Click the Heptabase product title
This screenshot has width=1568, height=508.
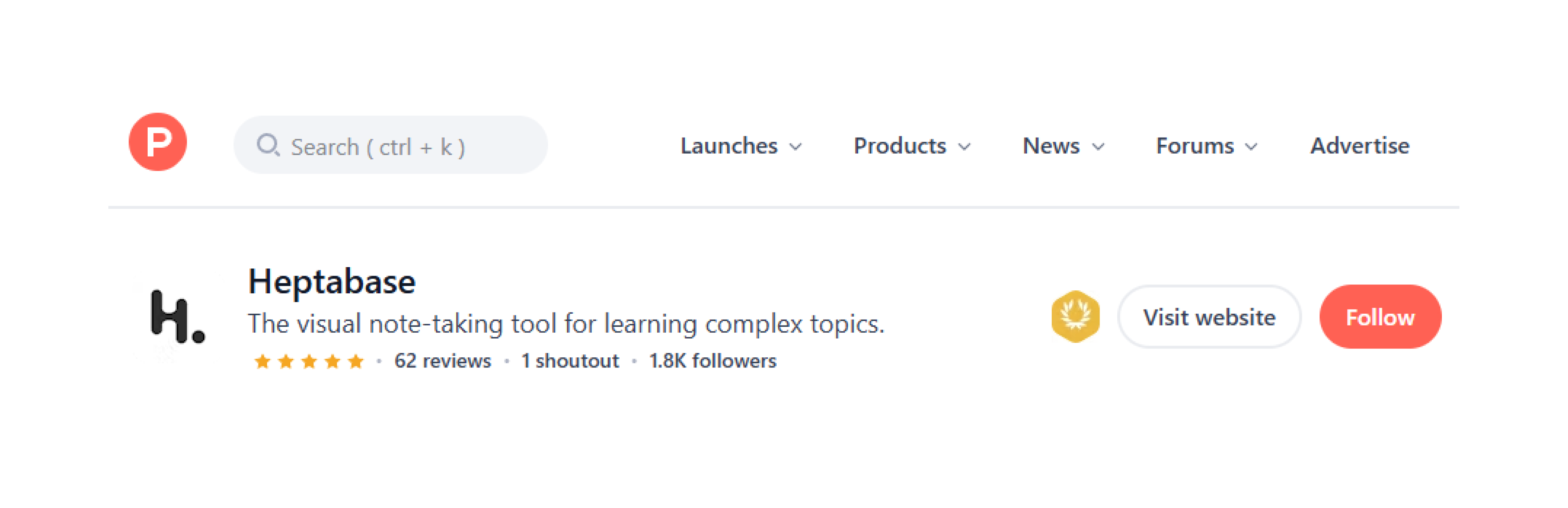click(x=332, y=282)
